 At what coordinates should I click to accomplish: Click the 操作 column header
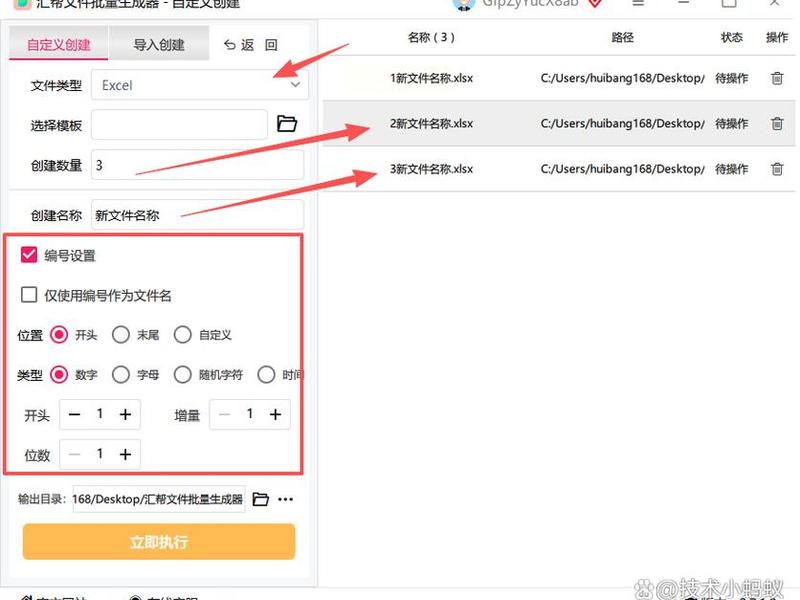coord(777,37)
